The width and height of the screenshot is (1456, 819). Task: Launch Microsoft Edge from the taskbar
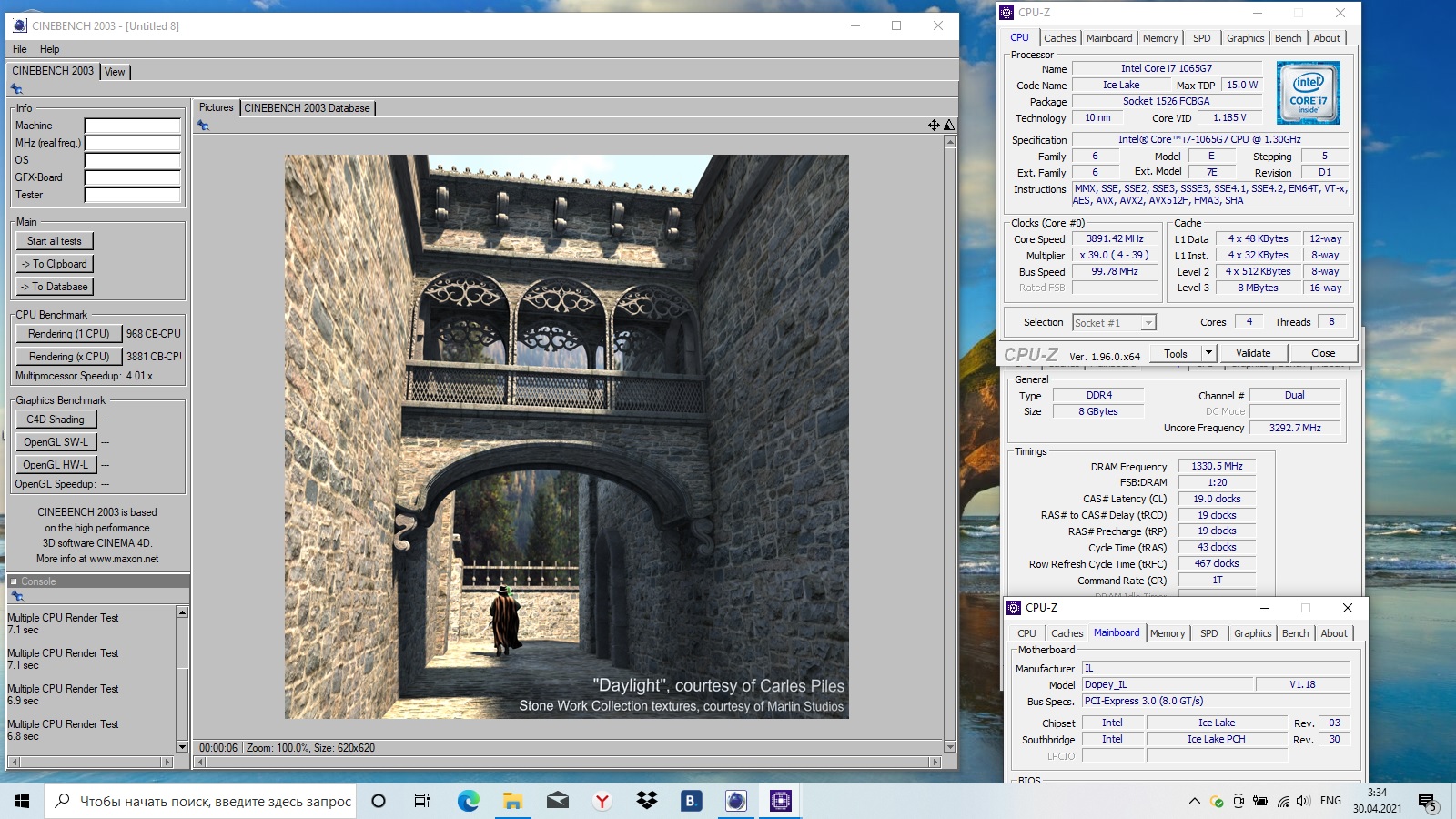(468, 801)
